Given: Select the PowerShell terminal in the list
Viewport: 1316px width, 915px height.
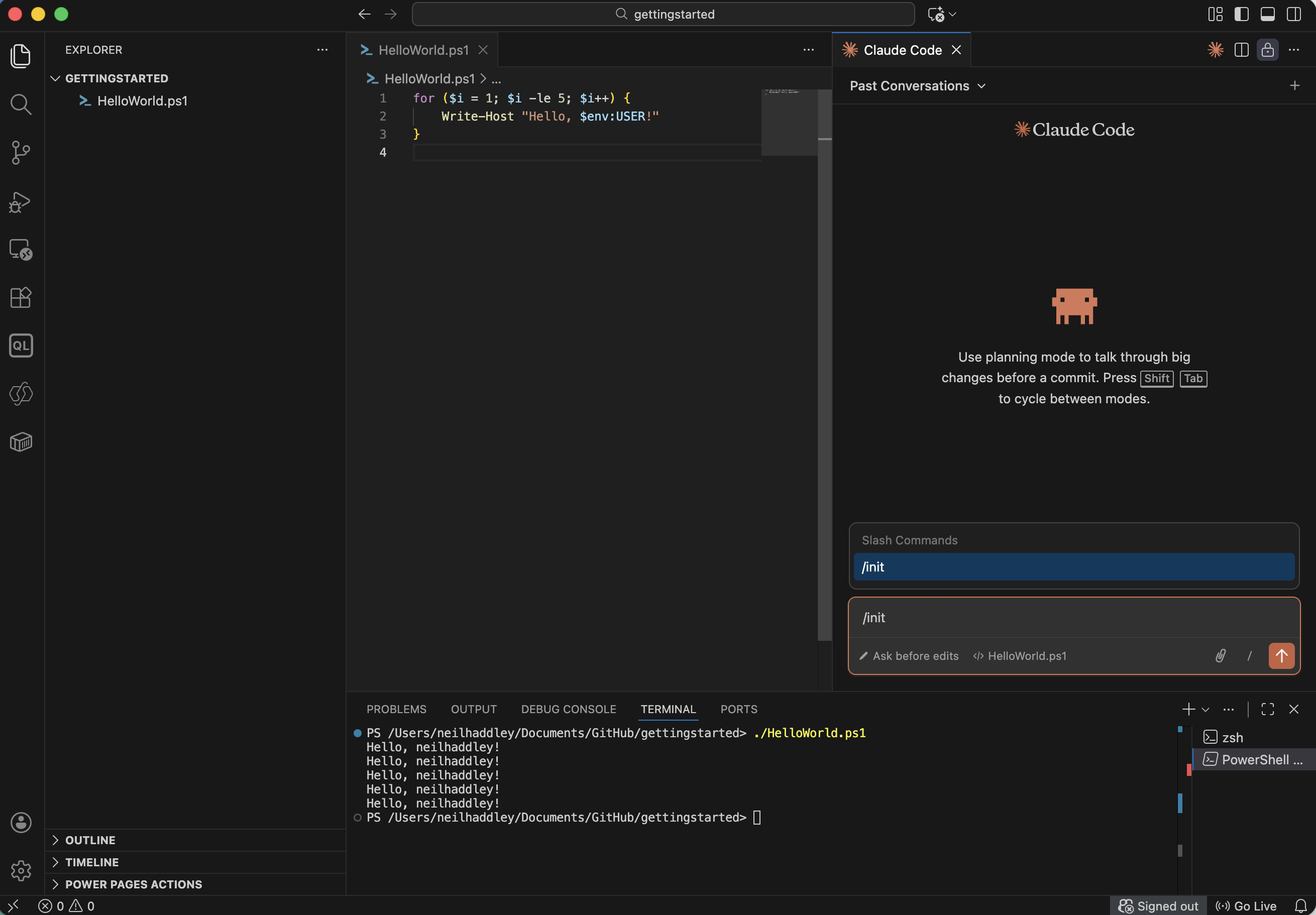Looking at the screenshot, I should pos(1255,759).
